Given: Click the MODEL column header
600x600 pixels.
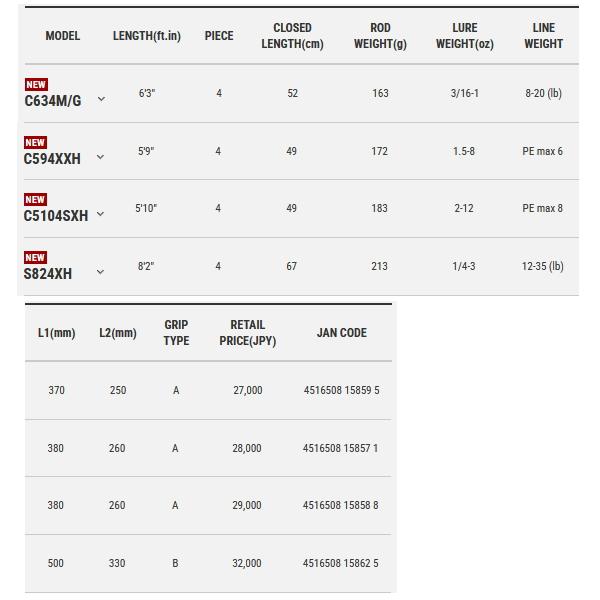Looking at the screenshot, I should 63,36.
